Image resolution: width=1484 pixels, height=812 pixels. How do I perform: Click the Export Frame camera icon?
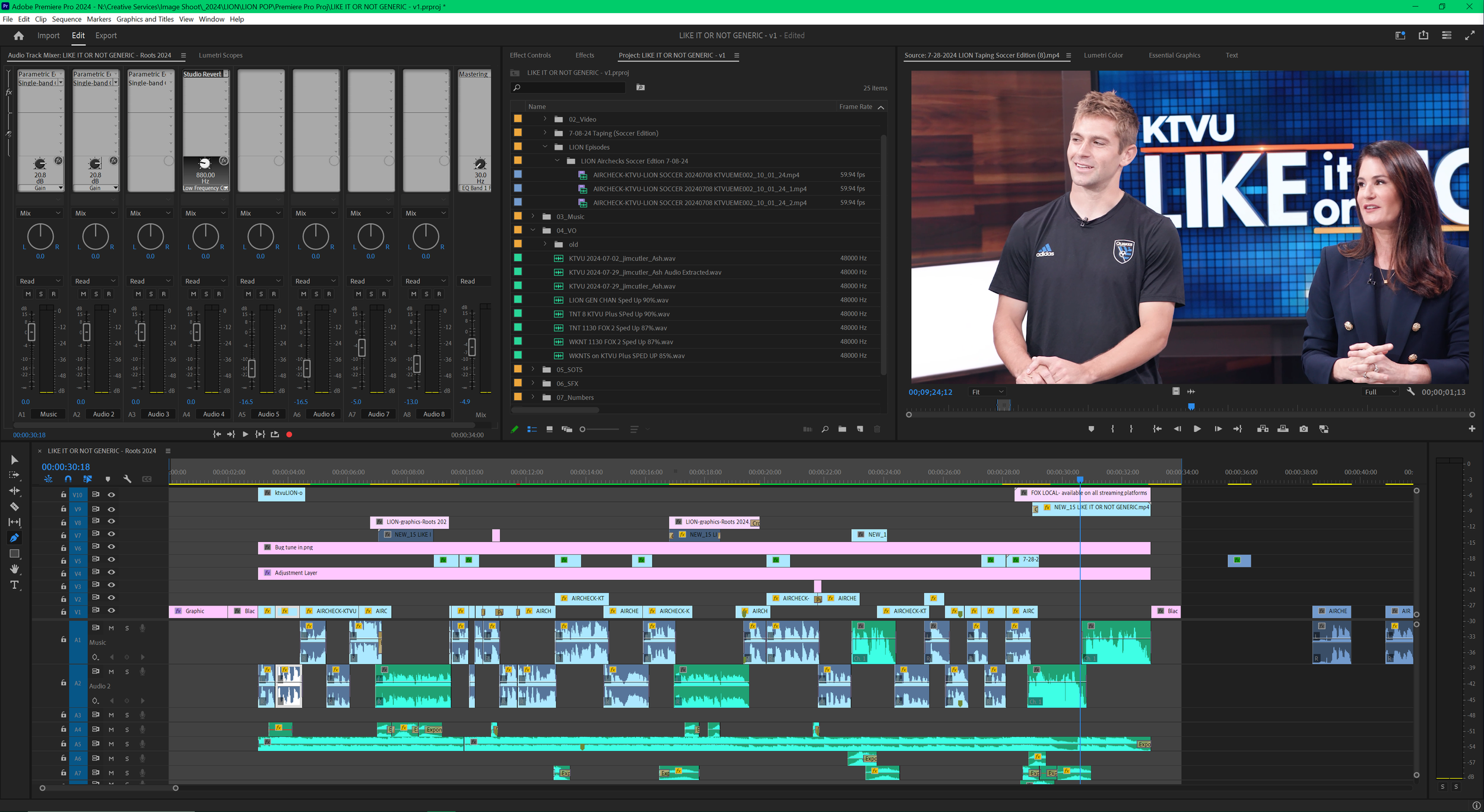point(1304,429)
